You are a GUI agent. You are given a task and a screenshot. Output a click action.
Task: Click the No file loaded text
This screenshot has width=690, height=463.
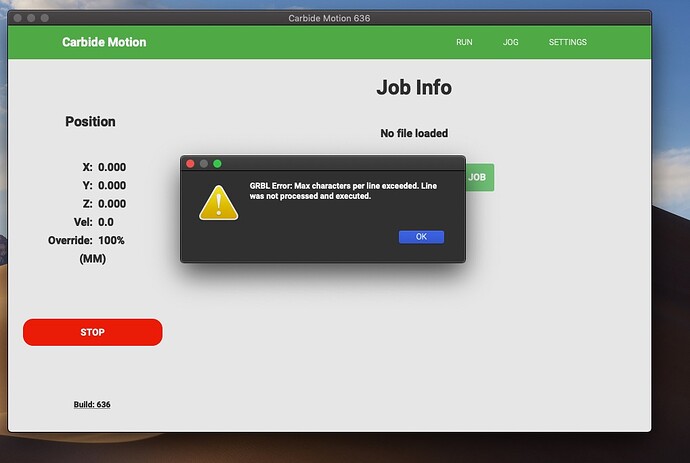tap(414, 133)
